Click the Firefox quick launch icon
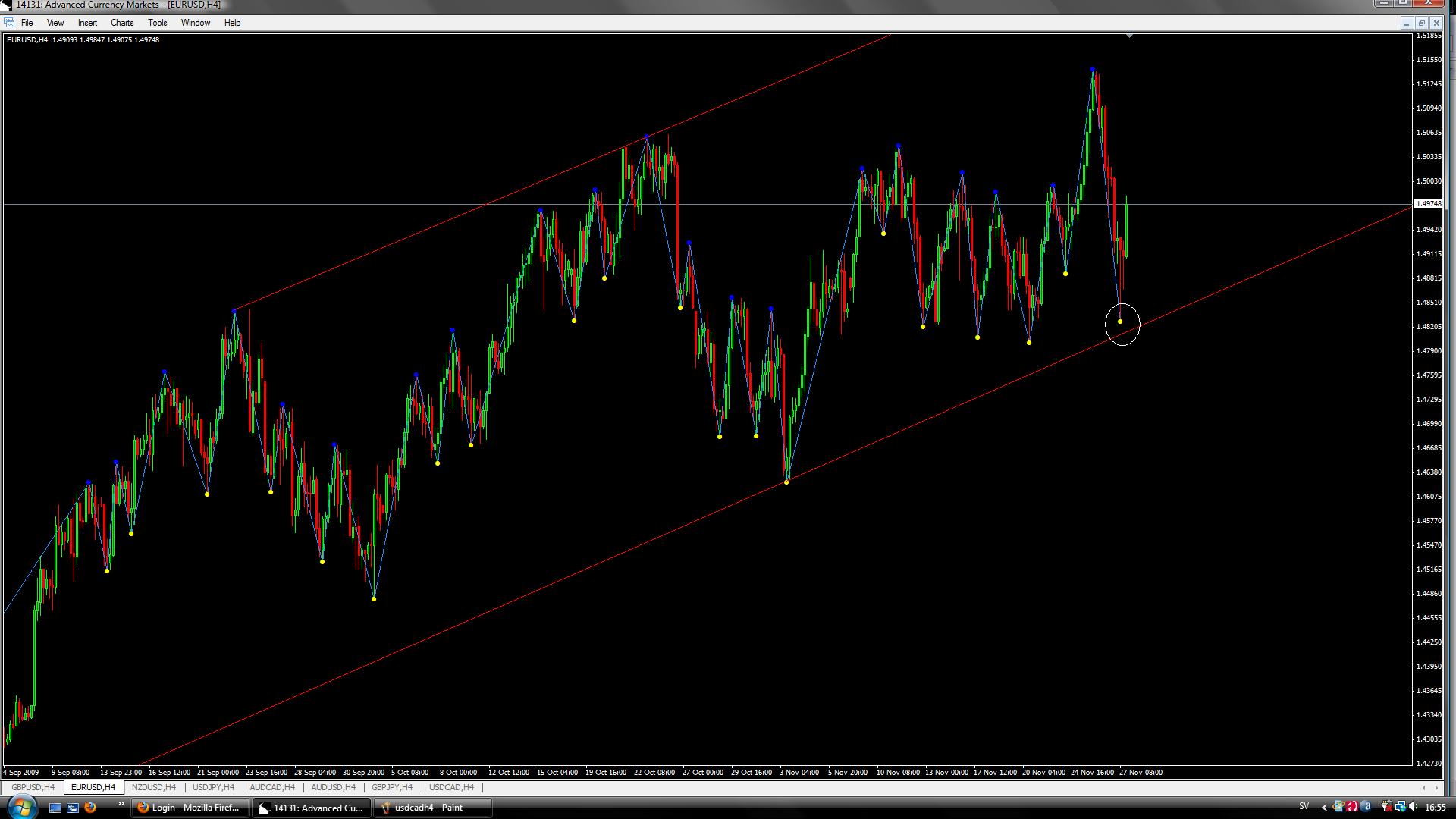Viewport: 1456px width, 819px height. 90,808
